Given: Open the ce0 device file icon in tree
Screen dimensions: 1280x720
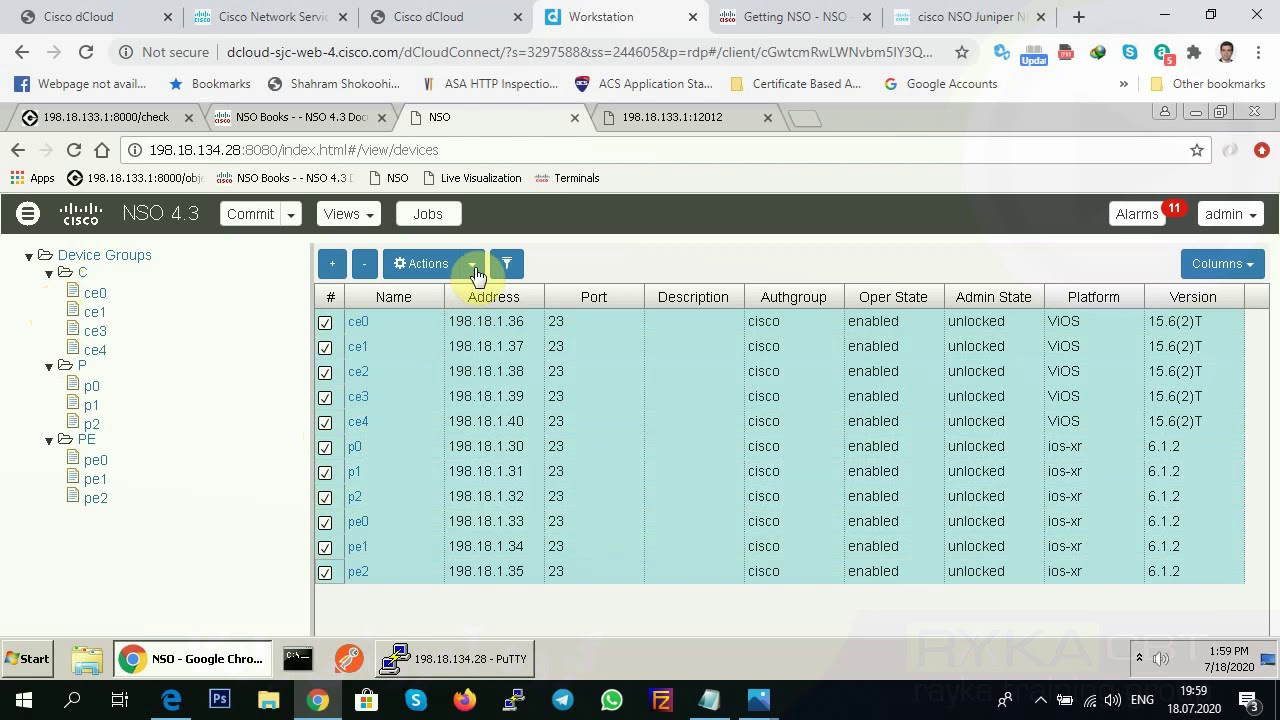Looking at the screenshot, I should pyautogui.click(x=73, y=292).
